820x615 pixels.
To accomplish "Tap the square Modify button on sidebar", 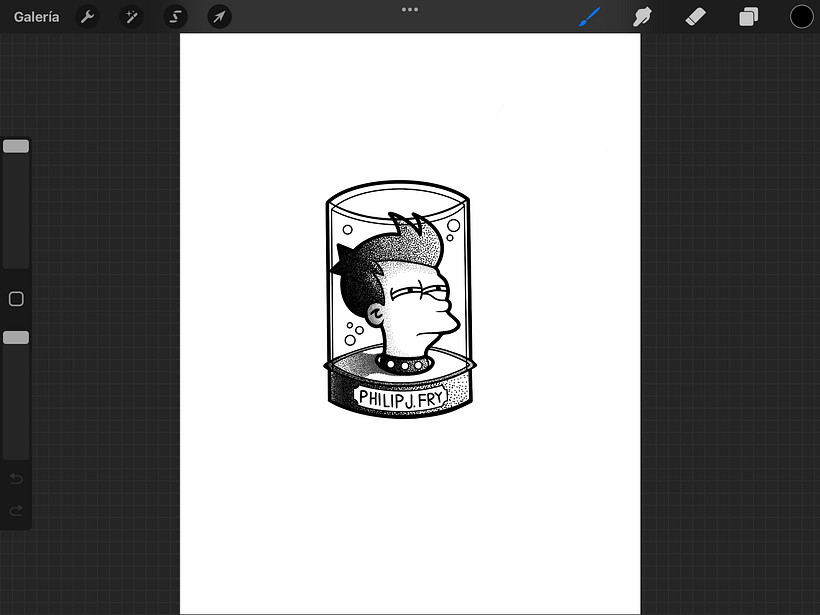I will point(16,299).
